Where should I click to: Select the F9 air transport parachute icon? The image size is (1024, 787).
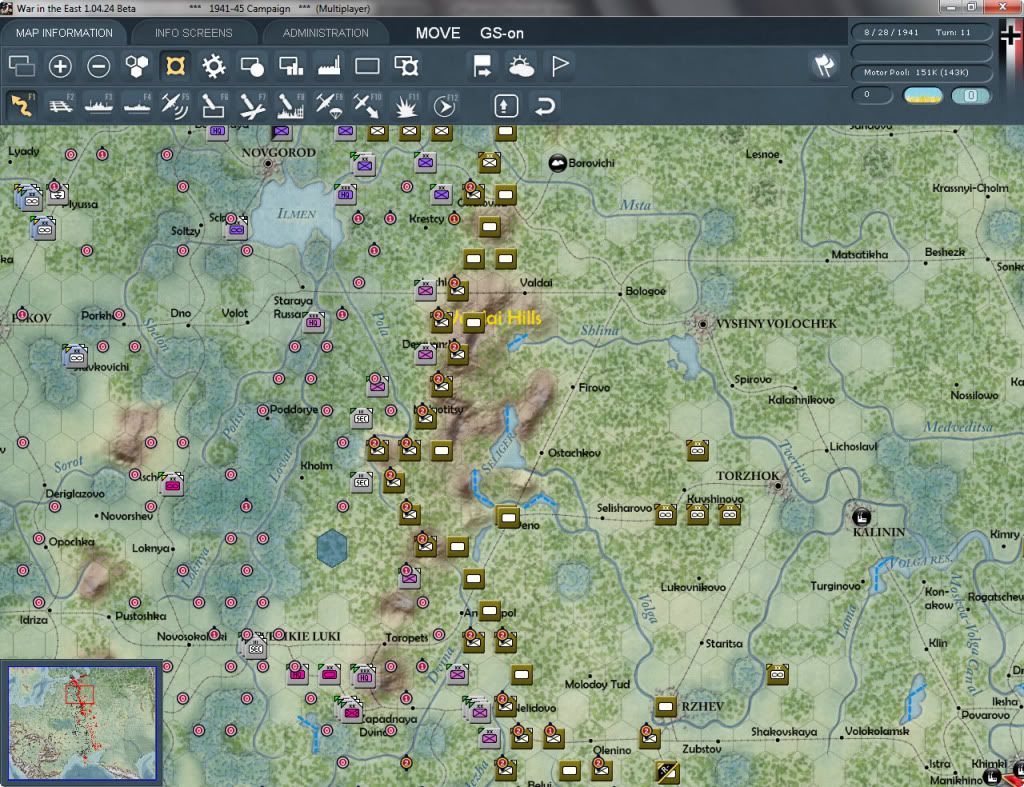pyautogui.click(x=328, y=105)
